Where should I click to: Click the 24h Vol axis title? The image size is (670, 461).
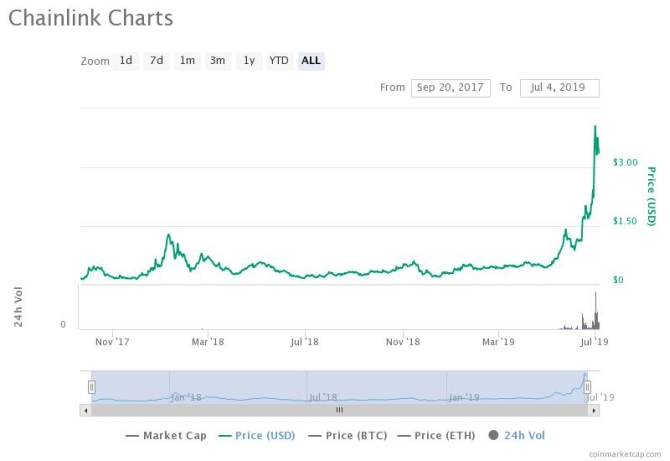point(18,307)
